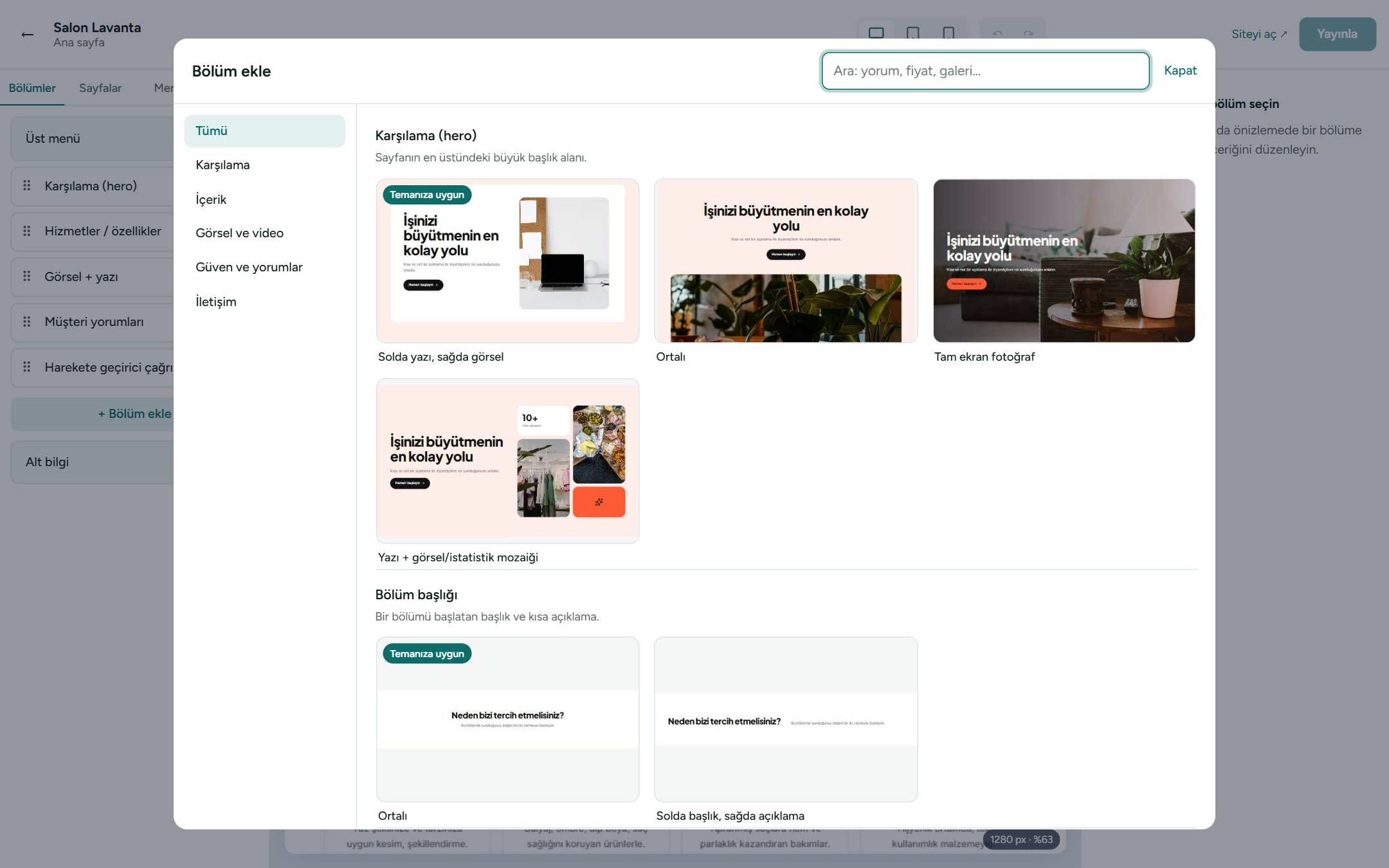The image size is (1389, 868).
Task: Open the Siteyi aç link
Action: click(1259, 34)
